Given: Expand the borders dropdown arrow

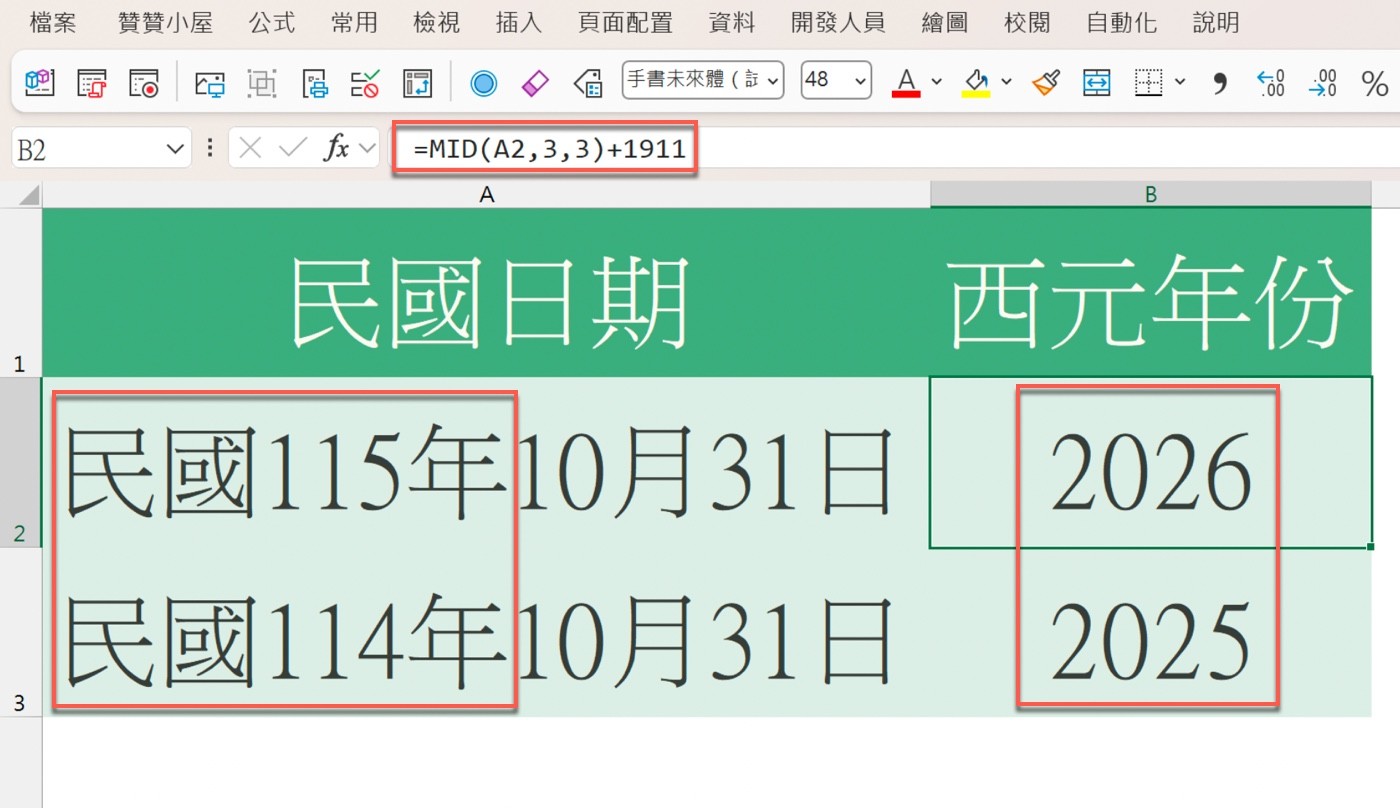Looking at the screenshot, I should pos(1180,82).
